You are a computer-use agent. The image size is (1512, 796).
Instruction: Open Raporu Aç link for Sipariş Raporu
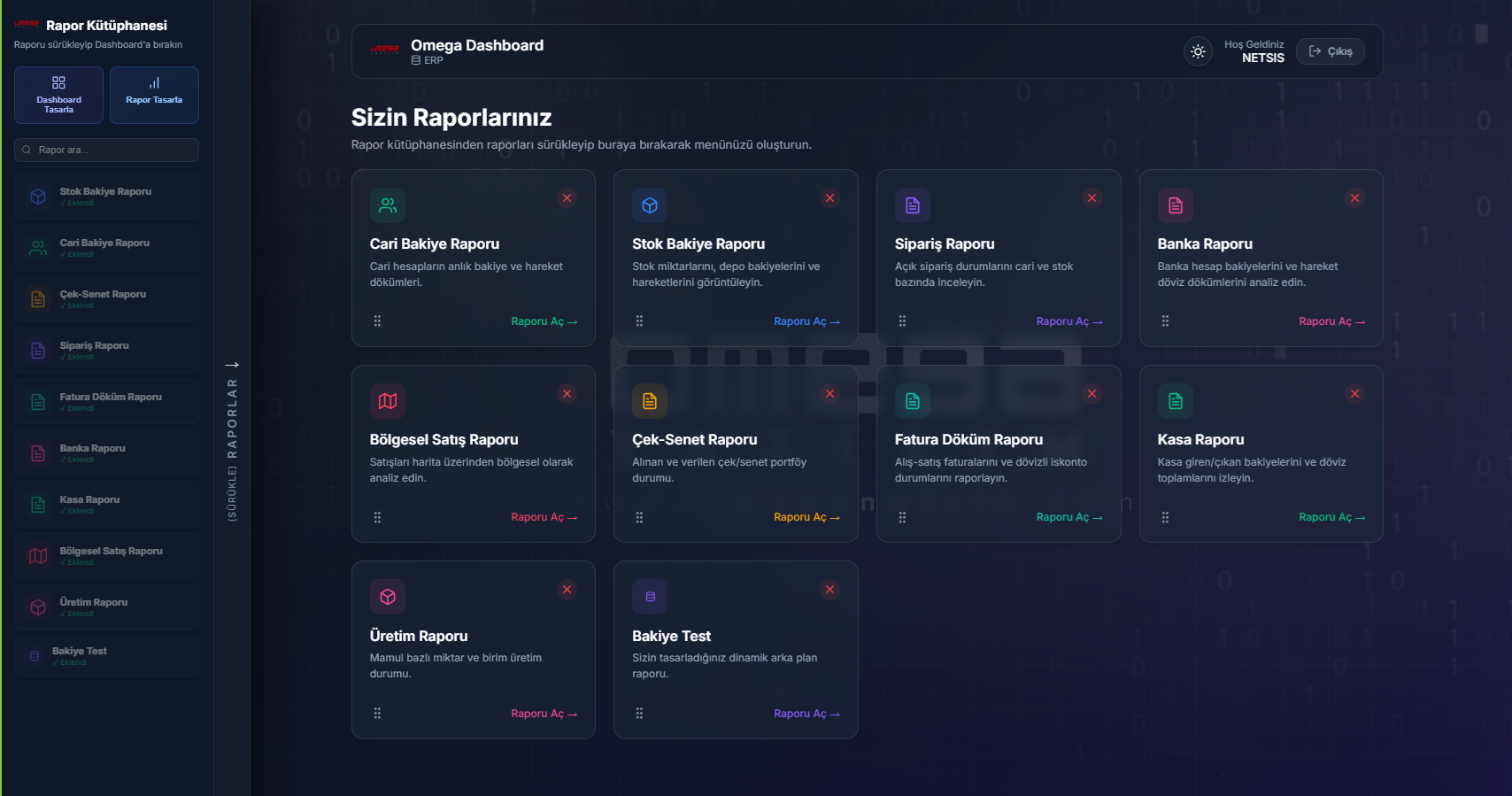tap(1069, 321)
